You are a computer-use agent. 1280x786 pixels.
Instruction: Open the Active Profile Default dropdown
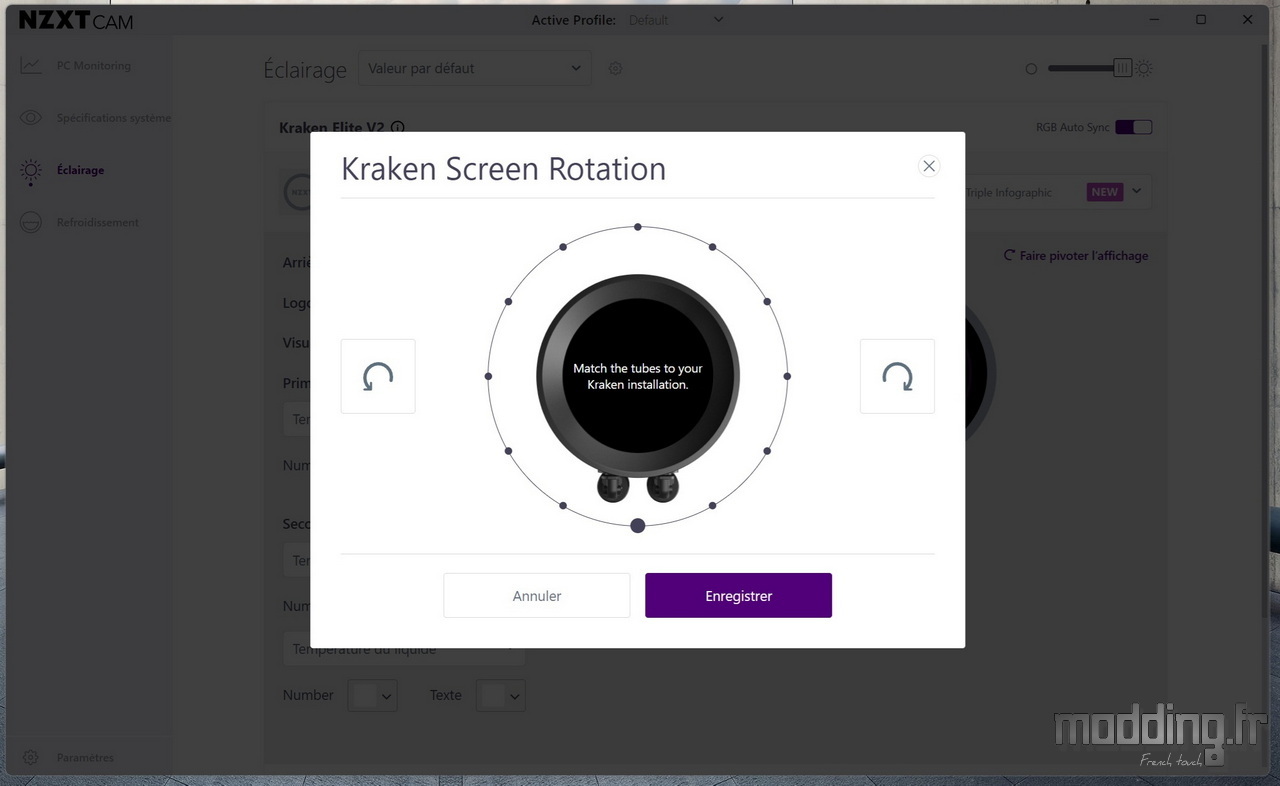tap(676, 20)
